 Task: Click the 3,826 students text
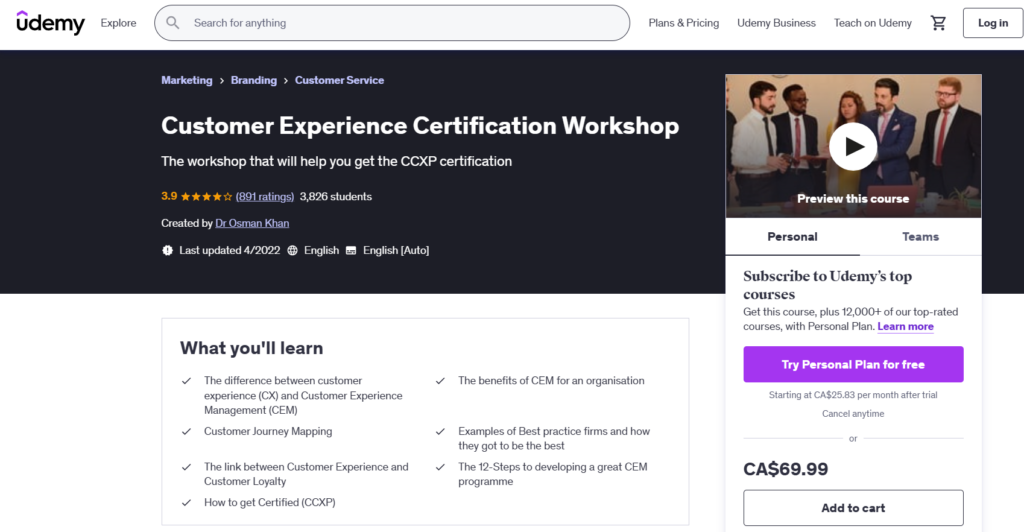(x=336, y=196)
